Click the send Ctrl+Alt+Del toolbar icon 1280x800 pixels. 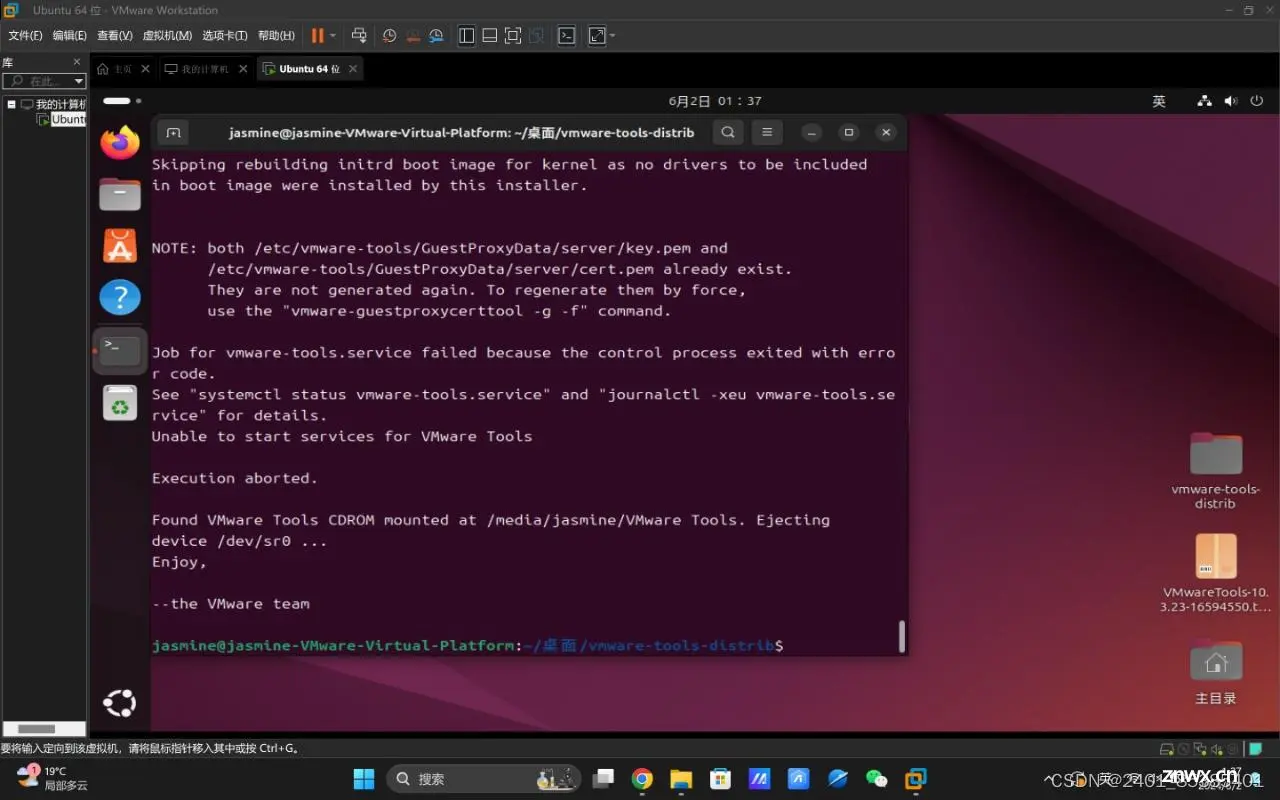359,35
